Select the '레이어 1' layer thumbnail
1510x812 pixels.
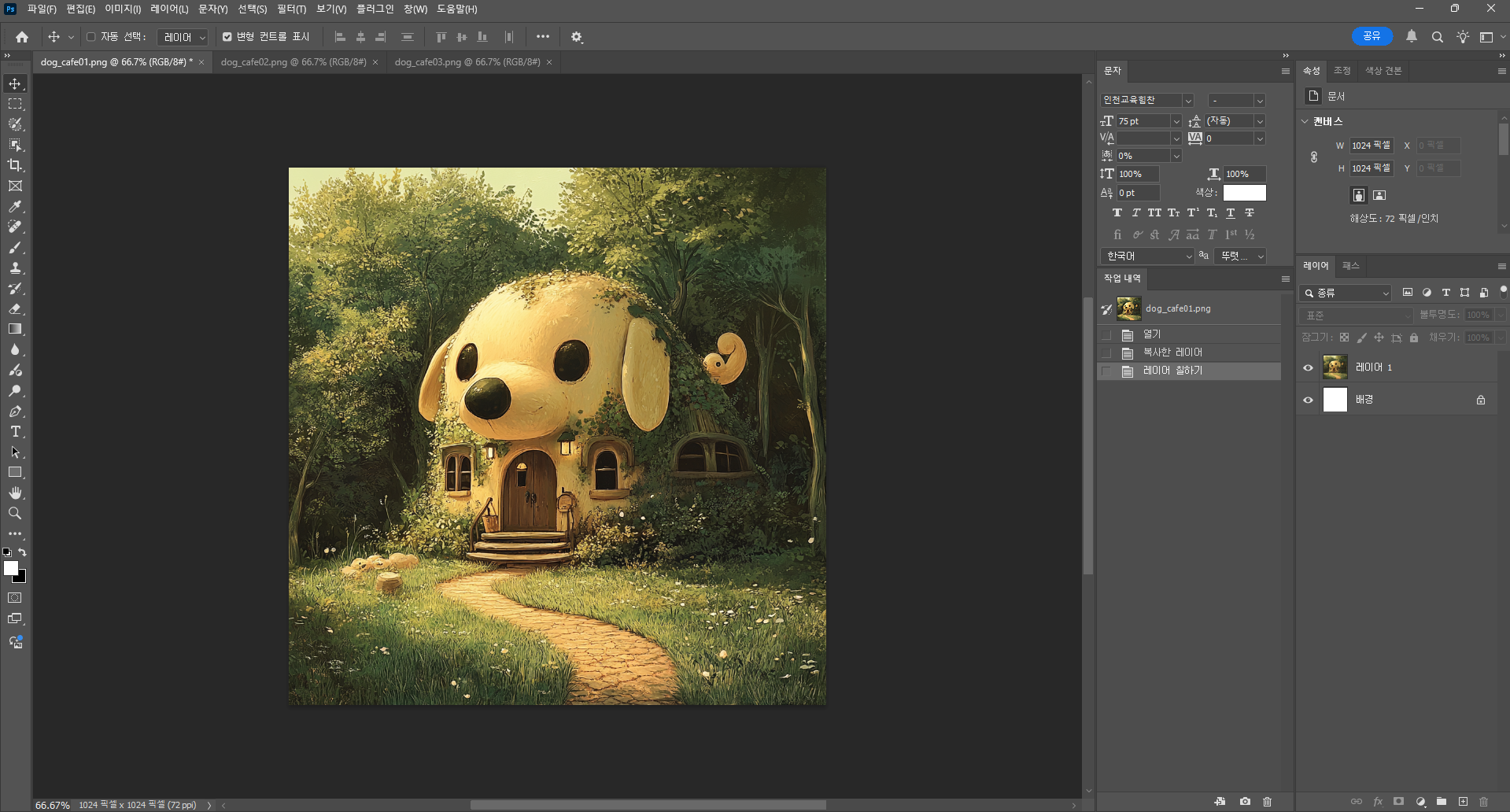[x=1335, y=367]
